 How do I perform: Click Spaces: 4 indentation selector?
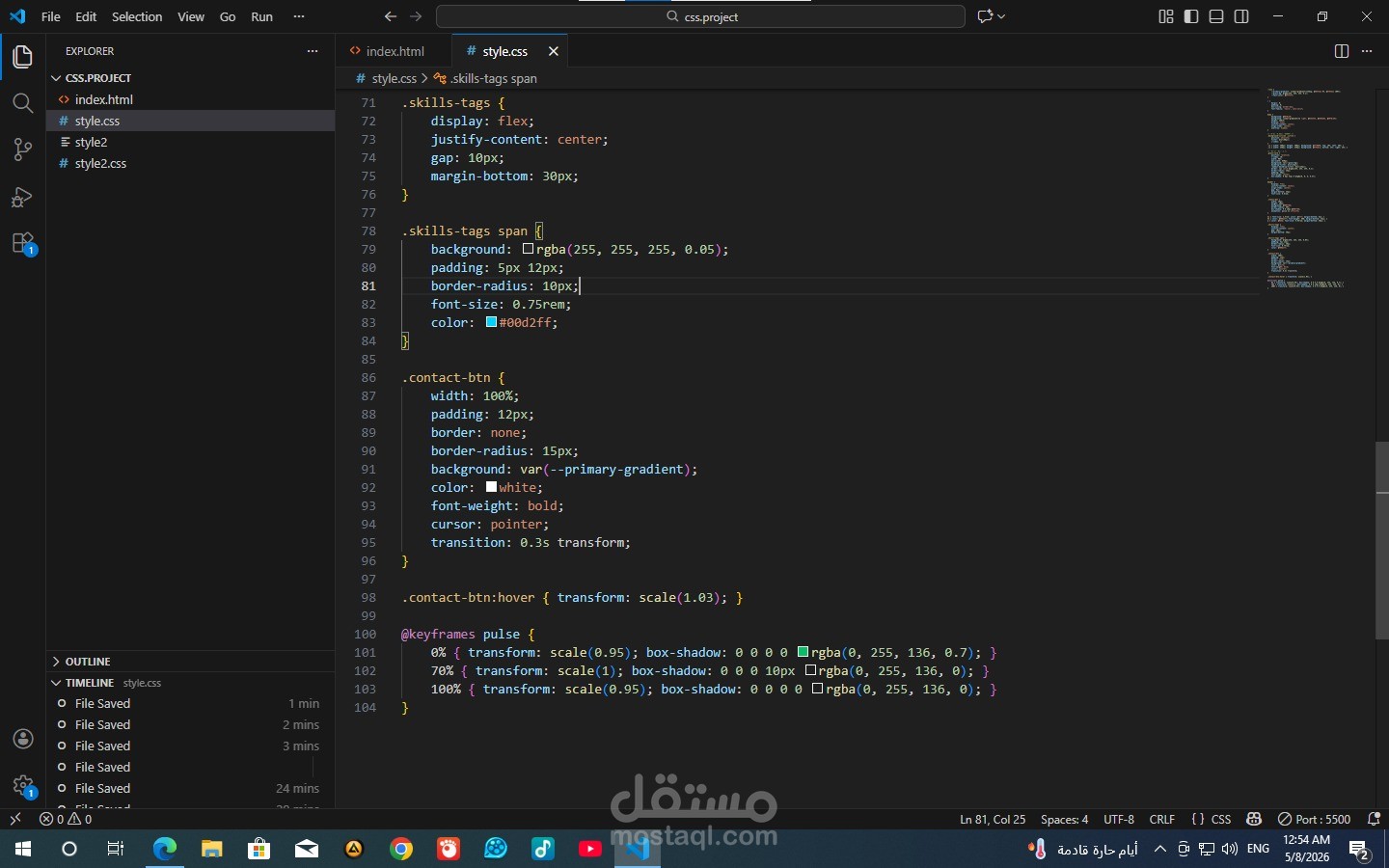coord(1064,819)
